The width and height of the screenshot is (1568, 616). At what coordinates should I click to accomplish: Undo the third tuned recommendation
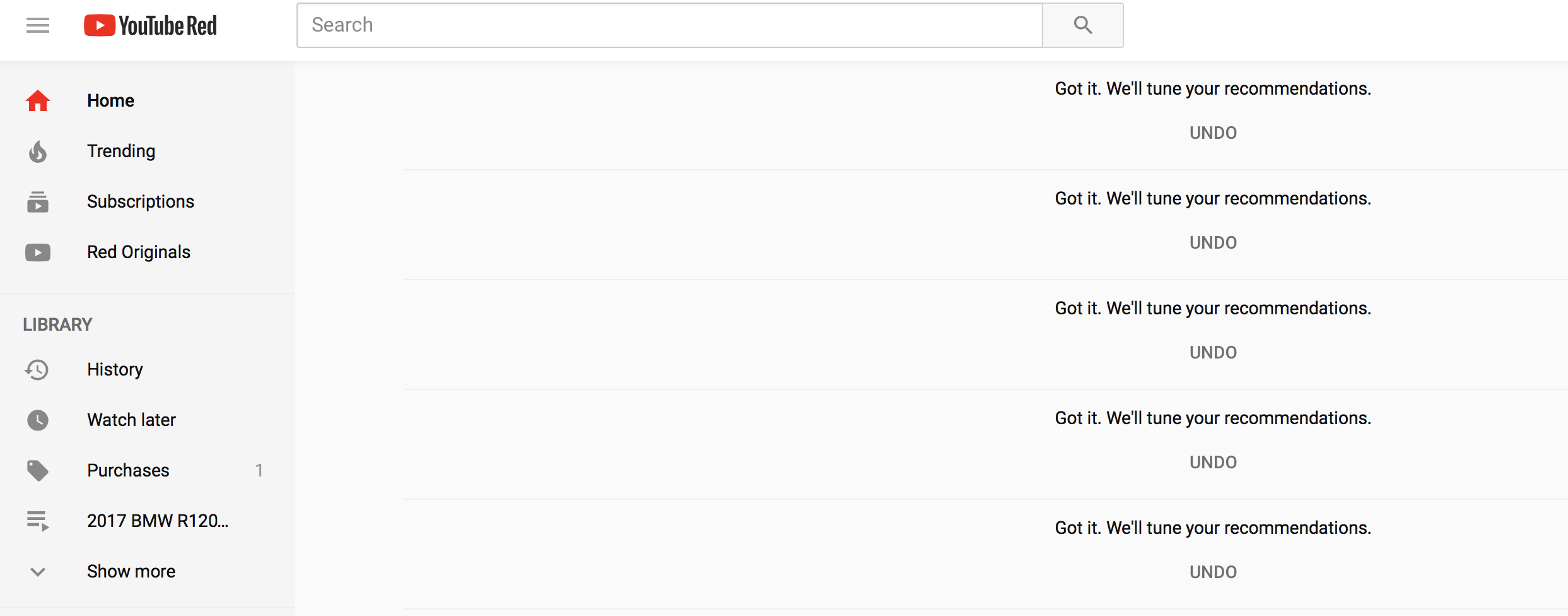pyautogui.click(x=1213, y=353)
